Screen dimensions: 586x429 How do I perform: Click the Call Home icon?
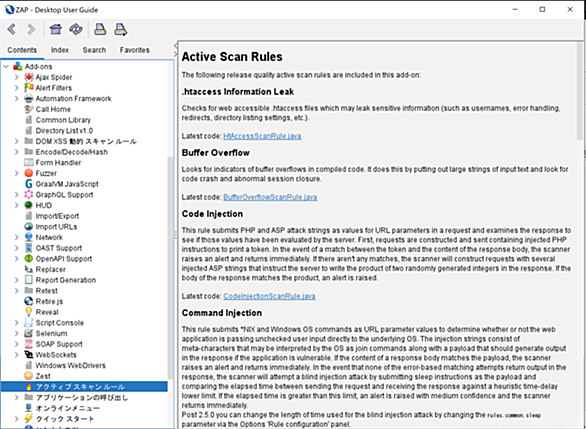[29, 109]
